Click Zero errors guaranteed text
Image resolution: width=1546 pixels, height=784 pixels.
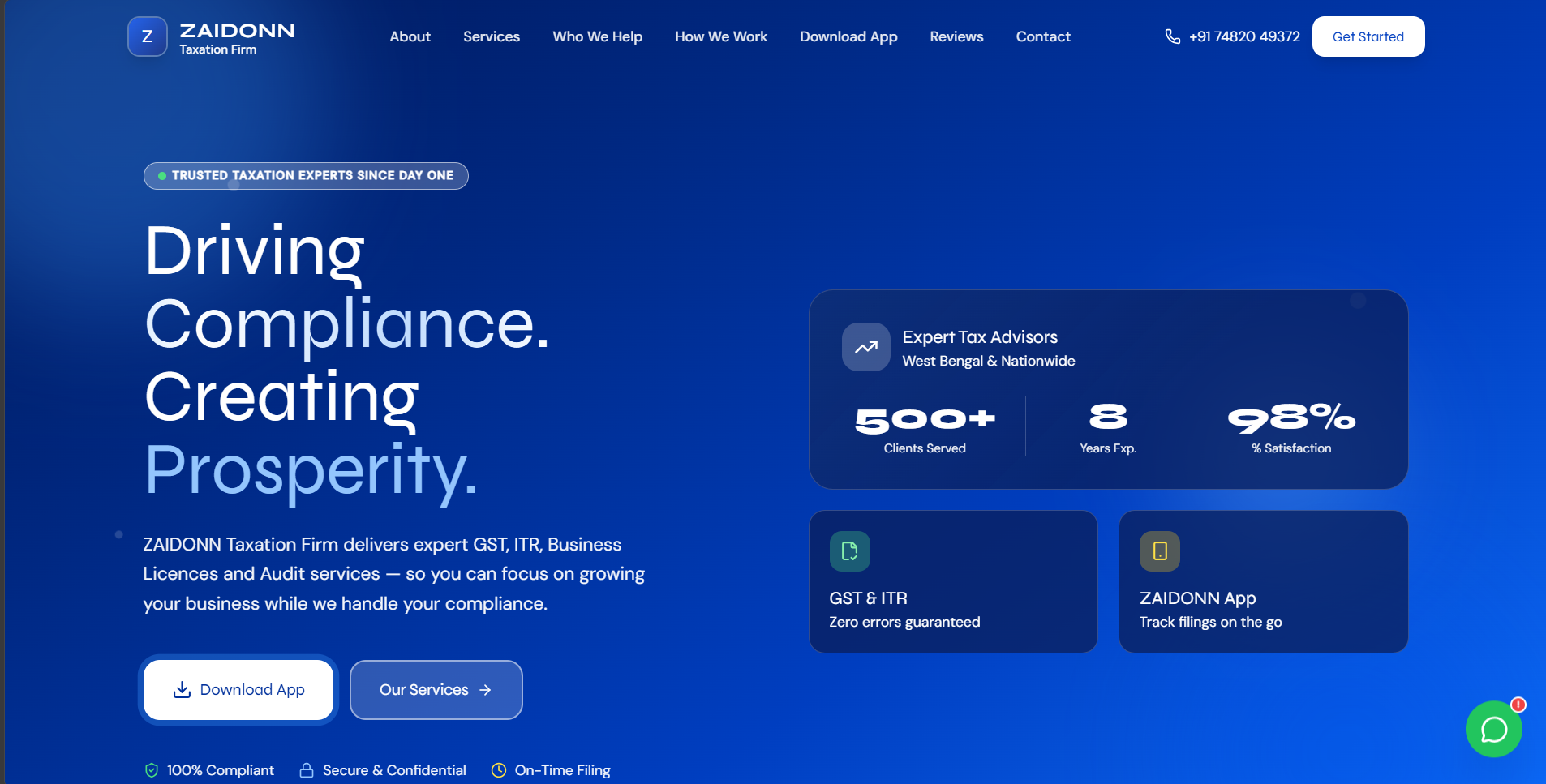[904, 622]
